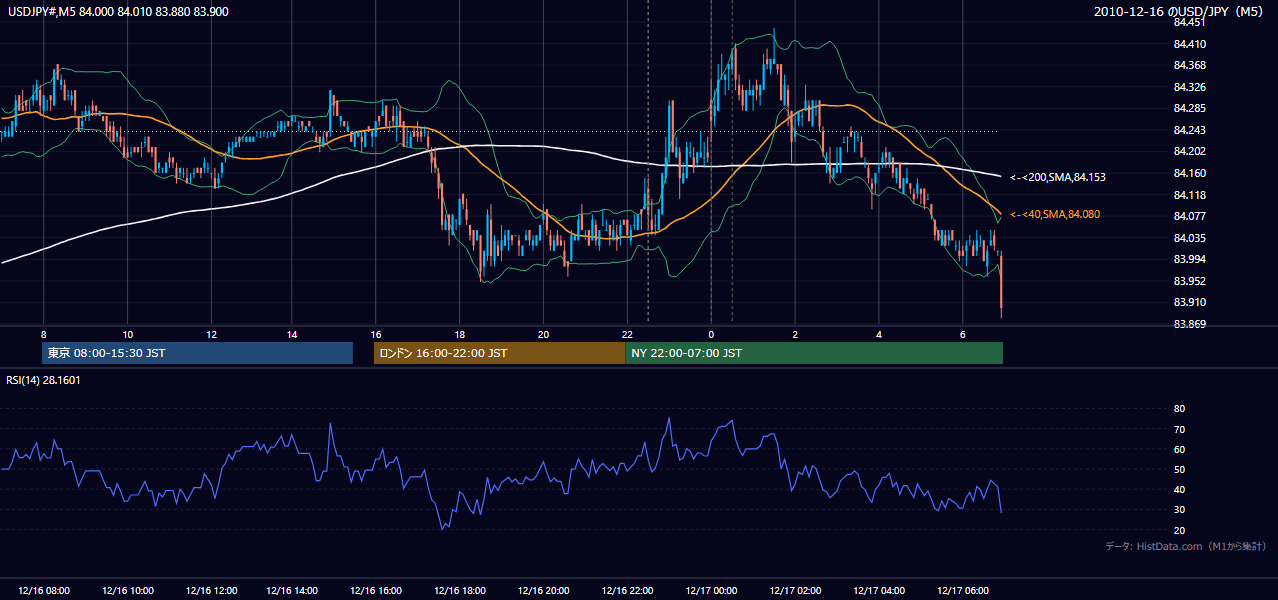This screenshot has height=600, width=1278.
Task: Click the 83.869 price axis label
Action: pos(1188,324)
